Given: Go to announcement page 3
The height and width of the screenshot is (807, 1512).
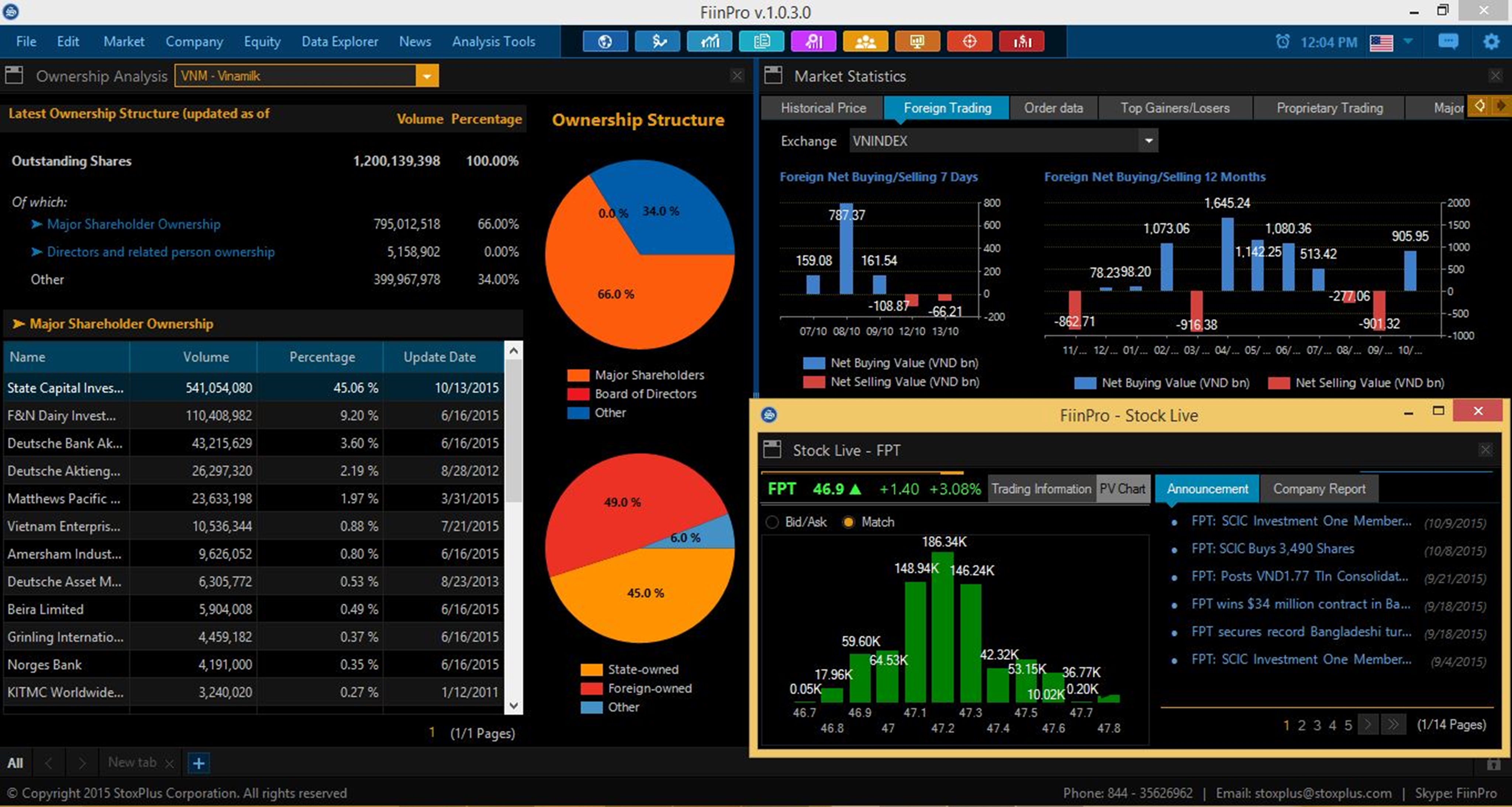Looking at the screenshot, I should pyautogui.click(x=1317, y=725).
